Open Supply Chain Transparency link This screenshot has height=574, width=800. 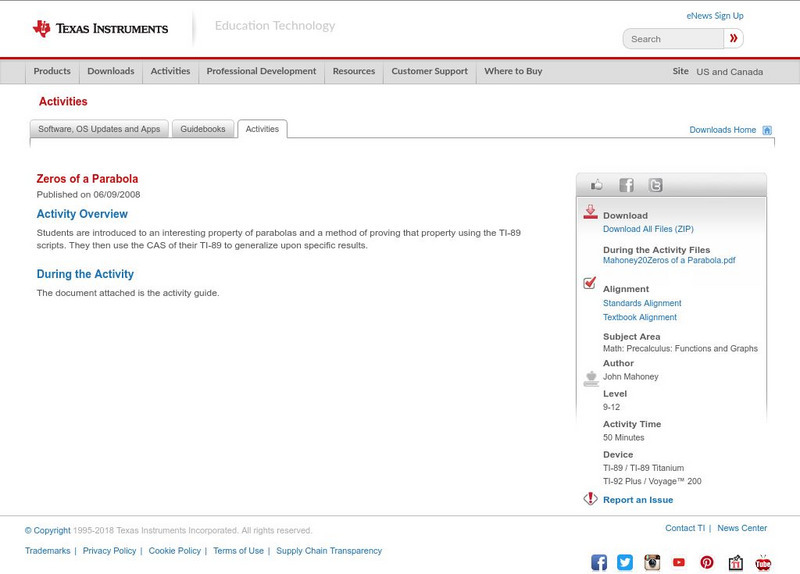pos(329,551)
